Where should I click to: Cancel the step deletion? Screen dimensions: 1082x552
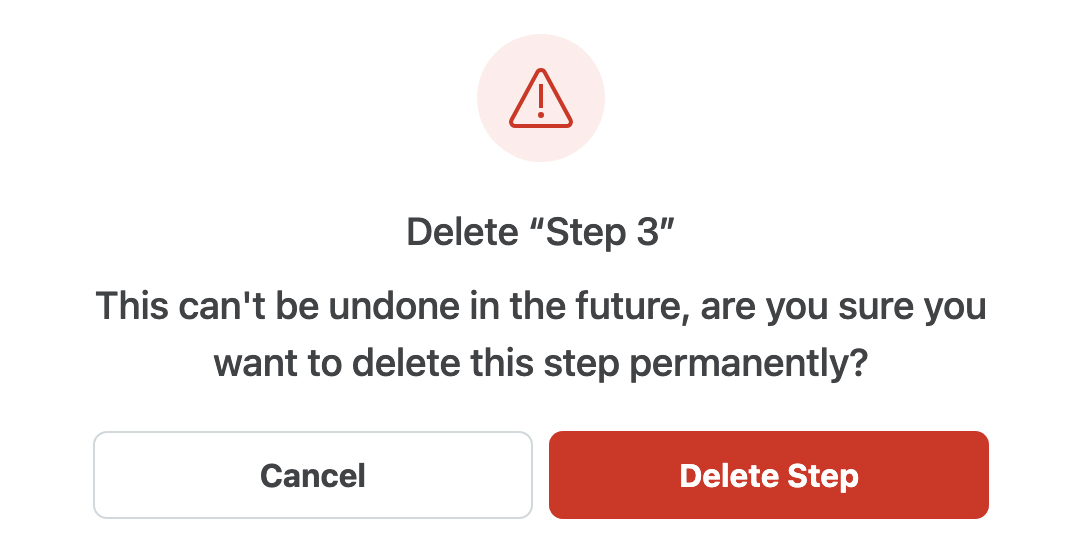tap(312, 475)
